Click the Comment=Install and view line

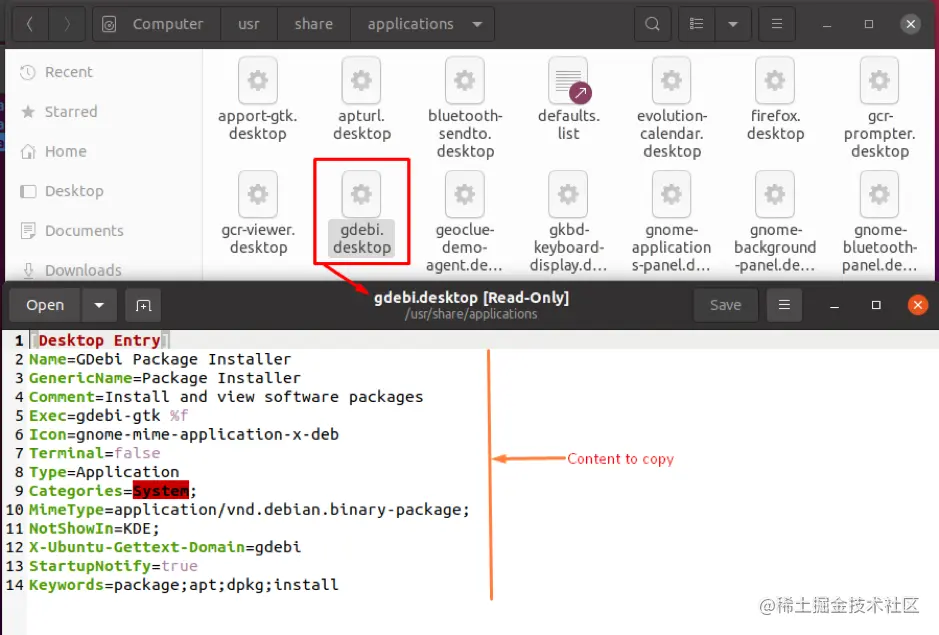click(x=226, y=397)
